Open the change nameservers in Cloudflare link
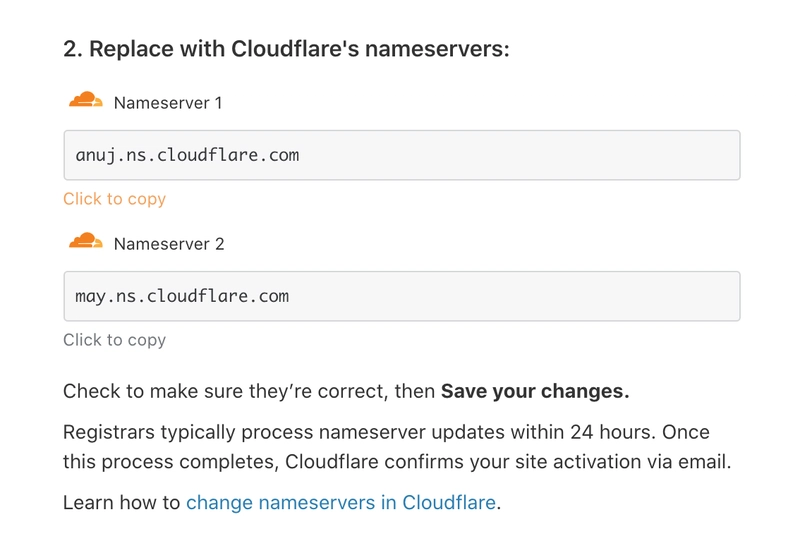Viewport: 800px width, 536px height. (341, 503)
